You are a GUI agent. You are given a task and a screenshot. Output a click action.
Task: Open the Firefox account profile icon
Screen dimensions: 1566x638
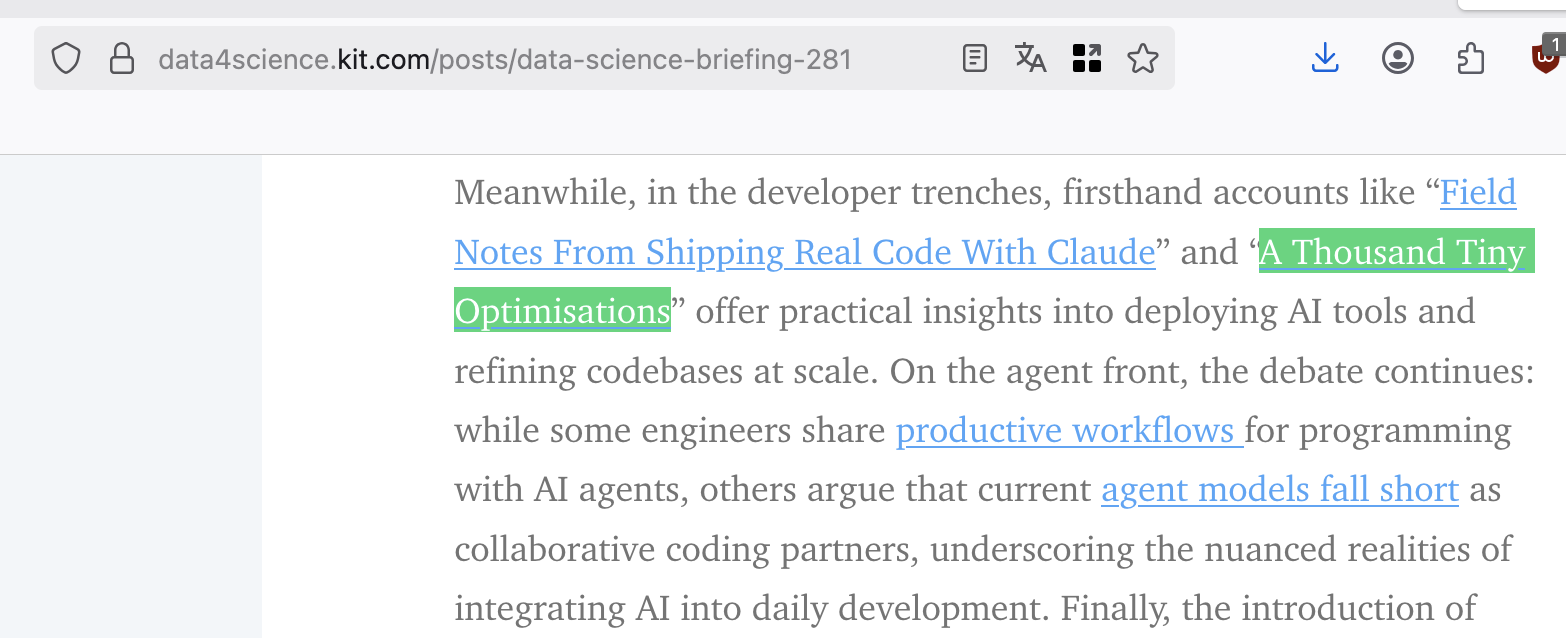[1398, 59]
